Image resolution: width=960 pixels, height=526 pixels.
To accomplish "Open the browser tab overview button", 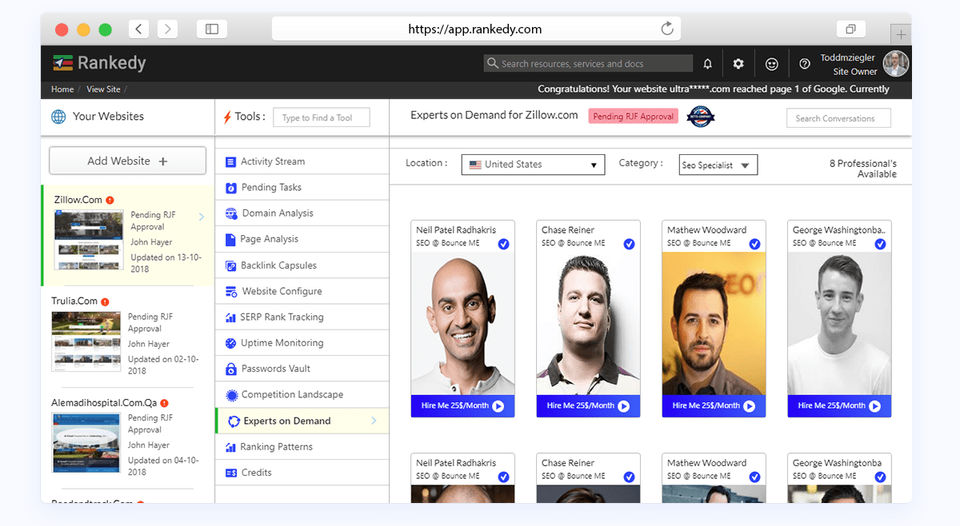I will point(850,29).
